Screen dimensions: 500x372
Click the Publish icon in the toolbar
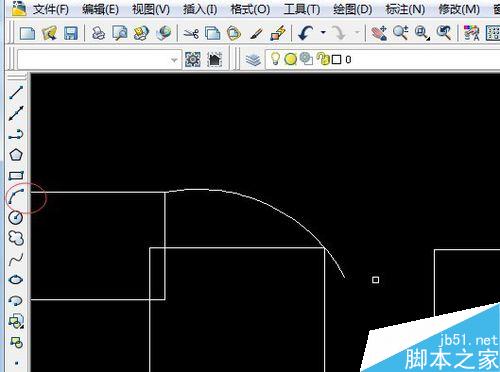click(x=141, y=33)
